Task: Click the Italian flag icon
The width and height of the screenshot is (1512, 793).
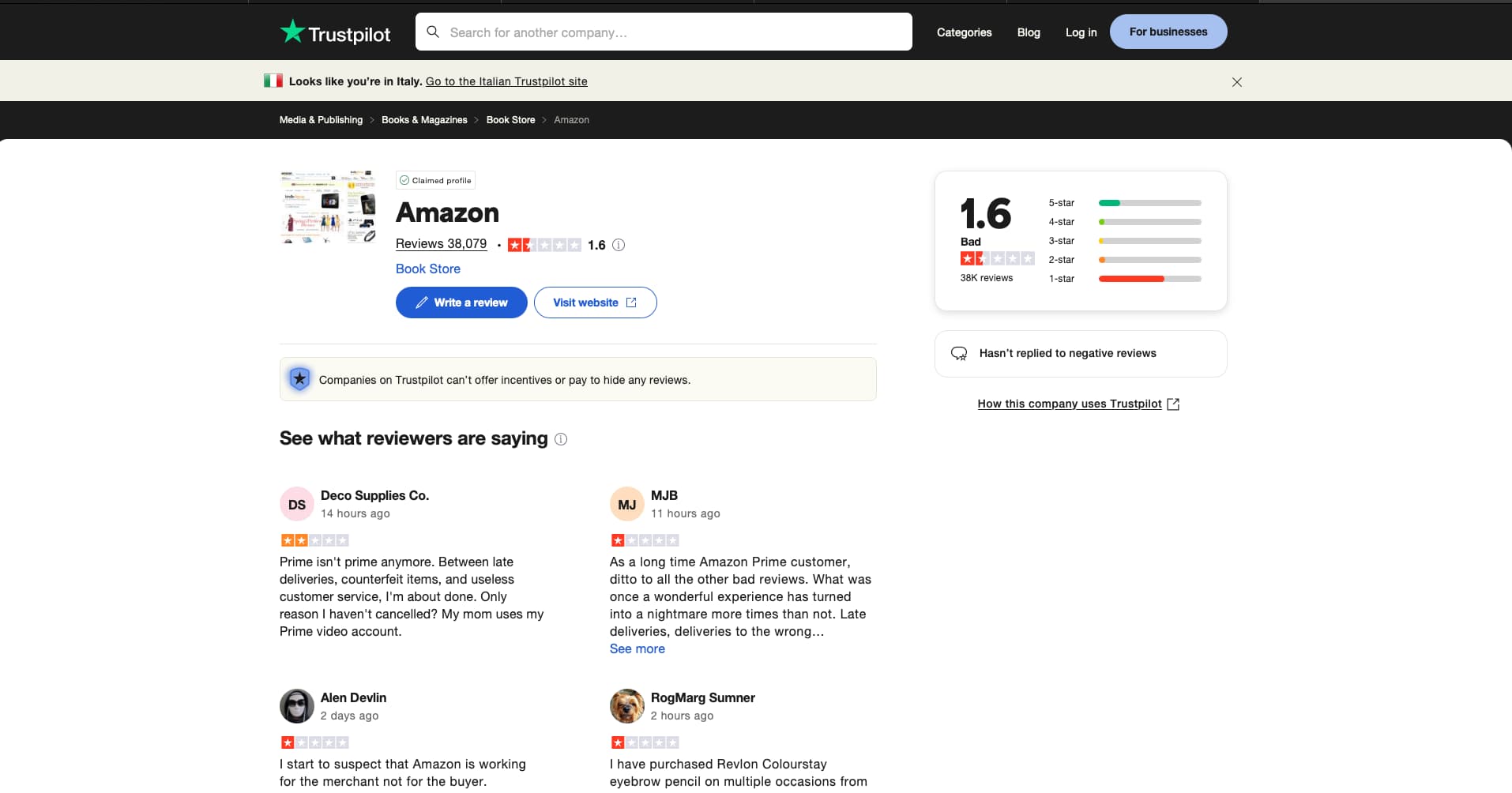Action: pos(273,81)
